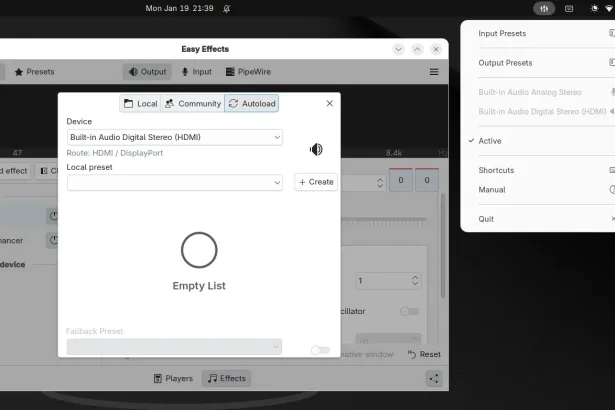
Task: Close the presets popup with X
Action: tap(330, 103)
